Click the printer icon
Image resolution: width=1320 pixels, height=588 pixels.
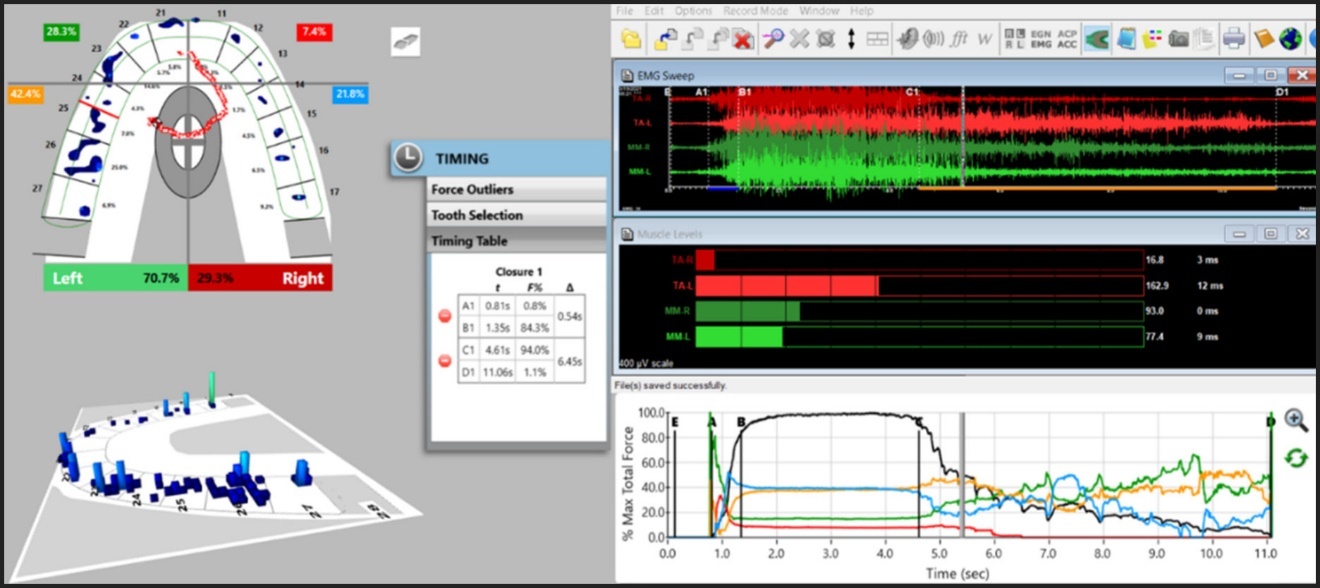[x=1234, y=39]
